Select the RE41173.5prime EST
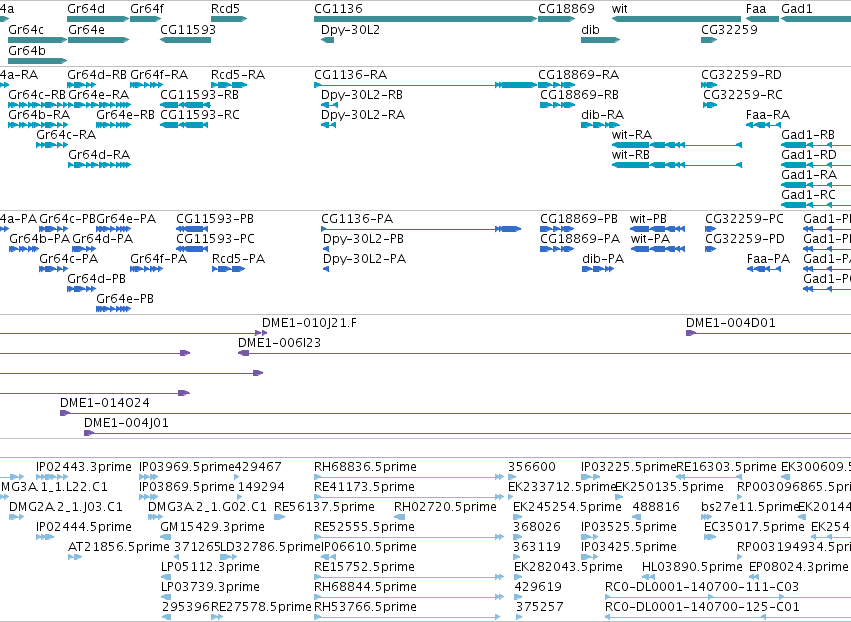Screen dimensions: 851x622 coord(409,497)
